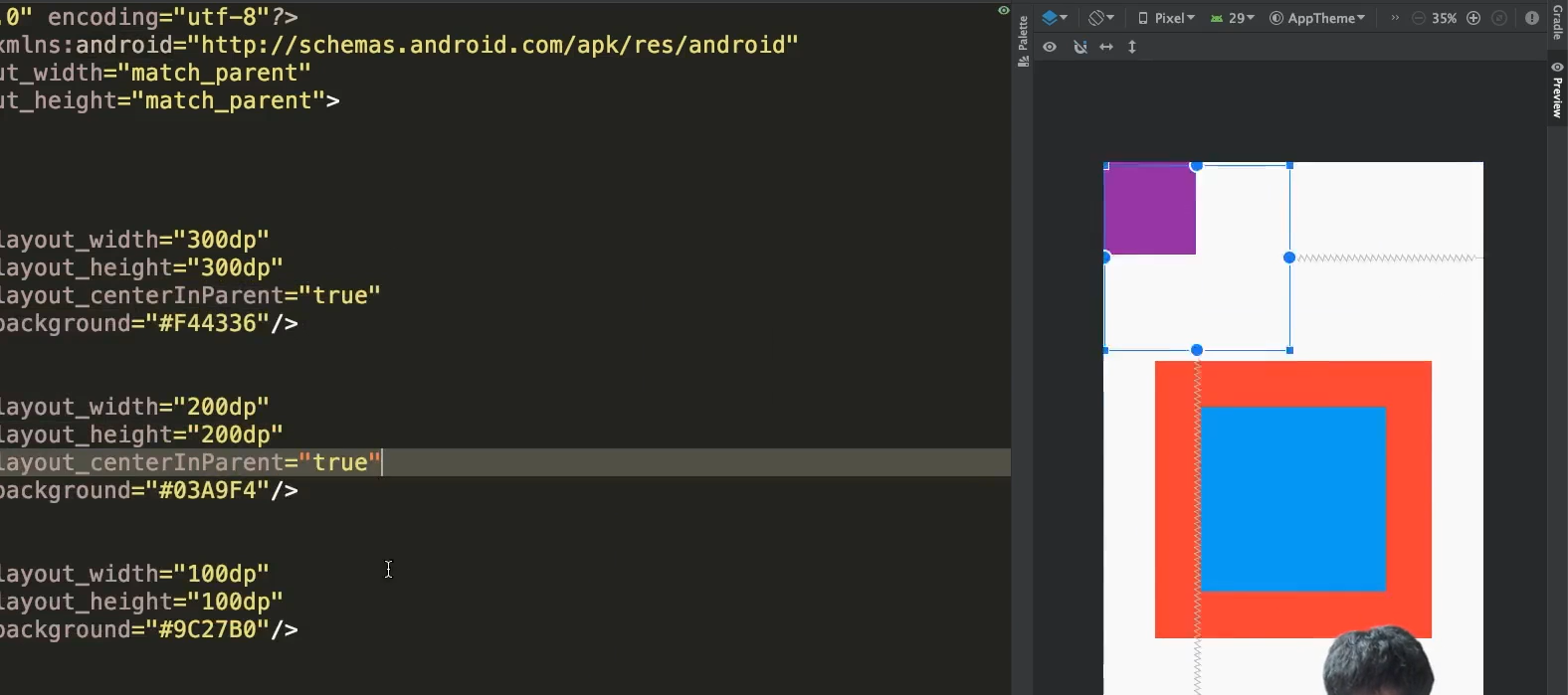Click the bottom-edge selection handle circle
Image resolution: width=1568 pixels, height=695 pixels.
click(1197, 350)
